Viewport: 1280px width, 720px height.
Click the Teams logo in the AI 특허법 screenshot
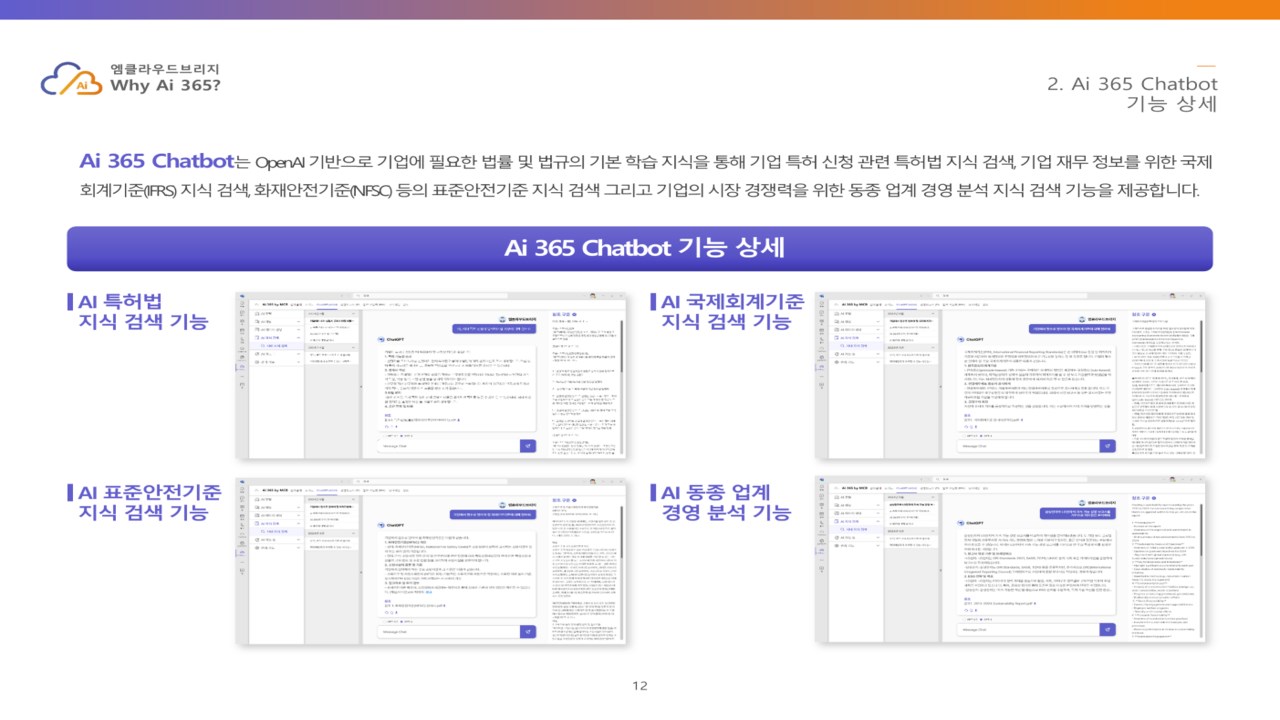pyautogui.click(x=242, y=295)
